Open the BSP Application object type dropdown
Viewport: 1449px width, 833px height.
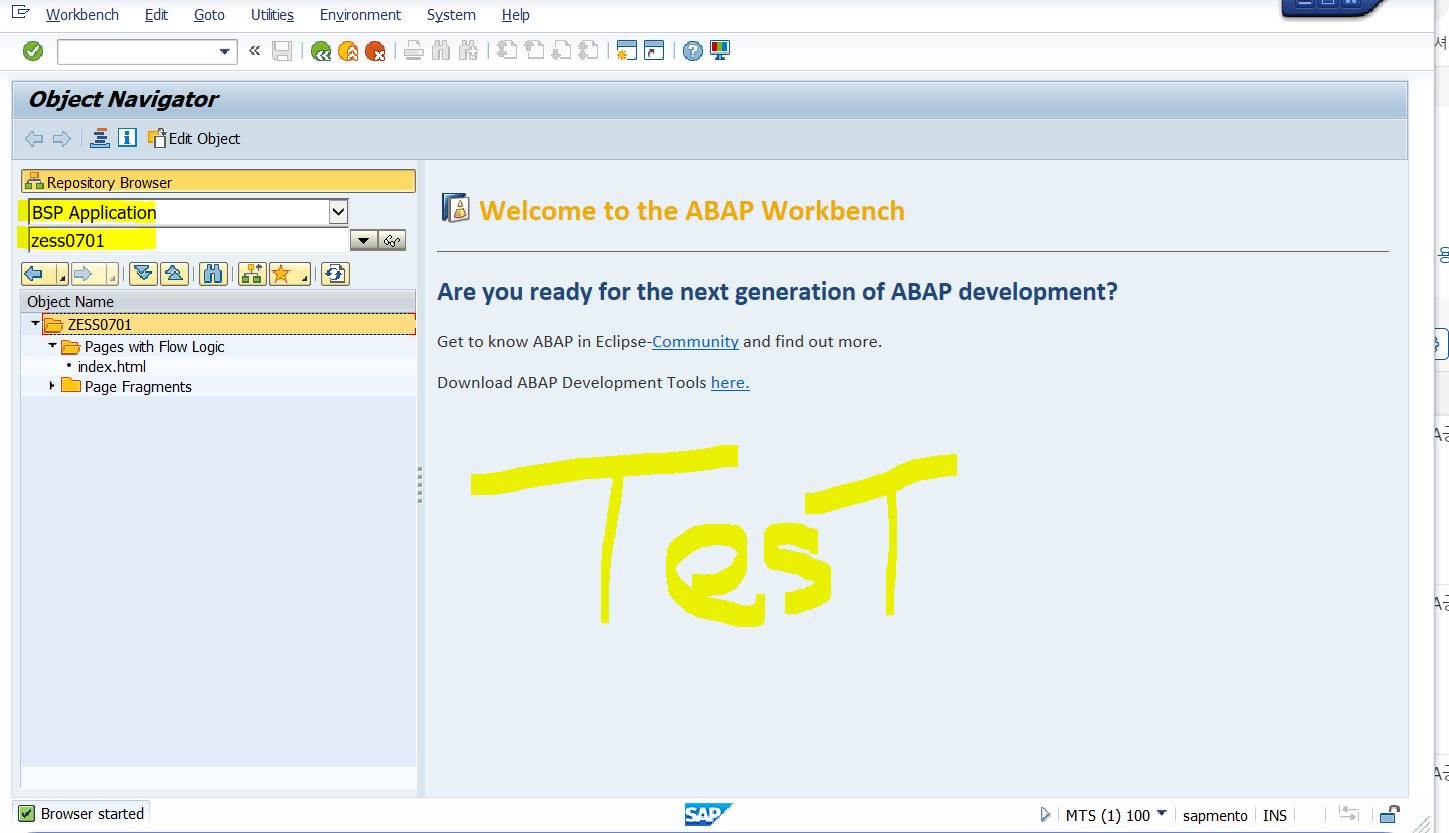tap(338, 212)
